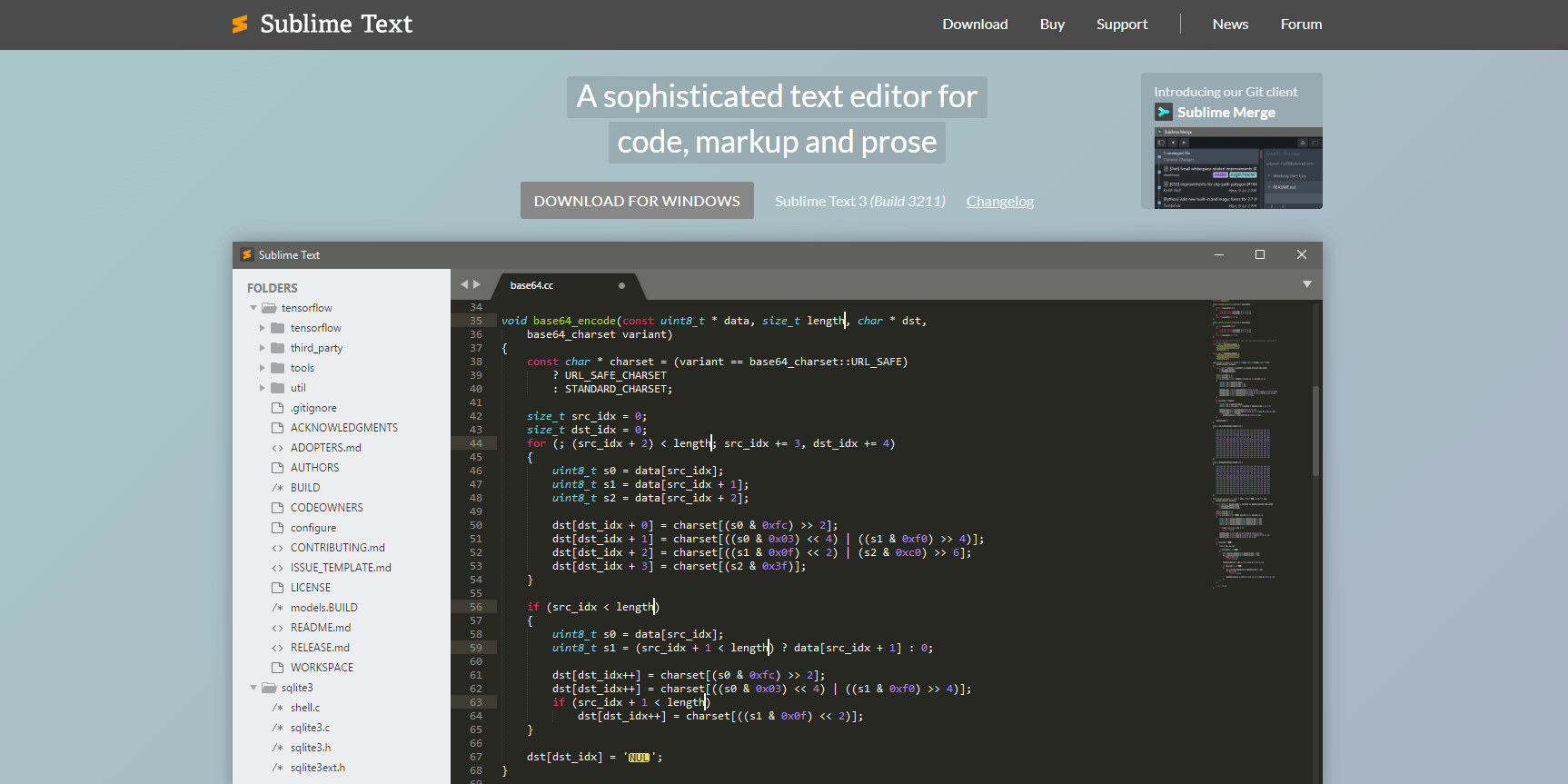Click the file icon beside LICENSE
Viewport: 1568px width, 784px height.
278,588
